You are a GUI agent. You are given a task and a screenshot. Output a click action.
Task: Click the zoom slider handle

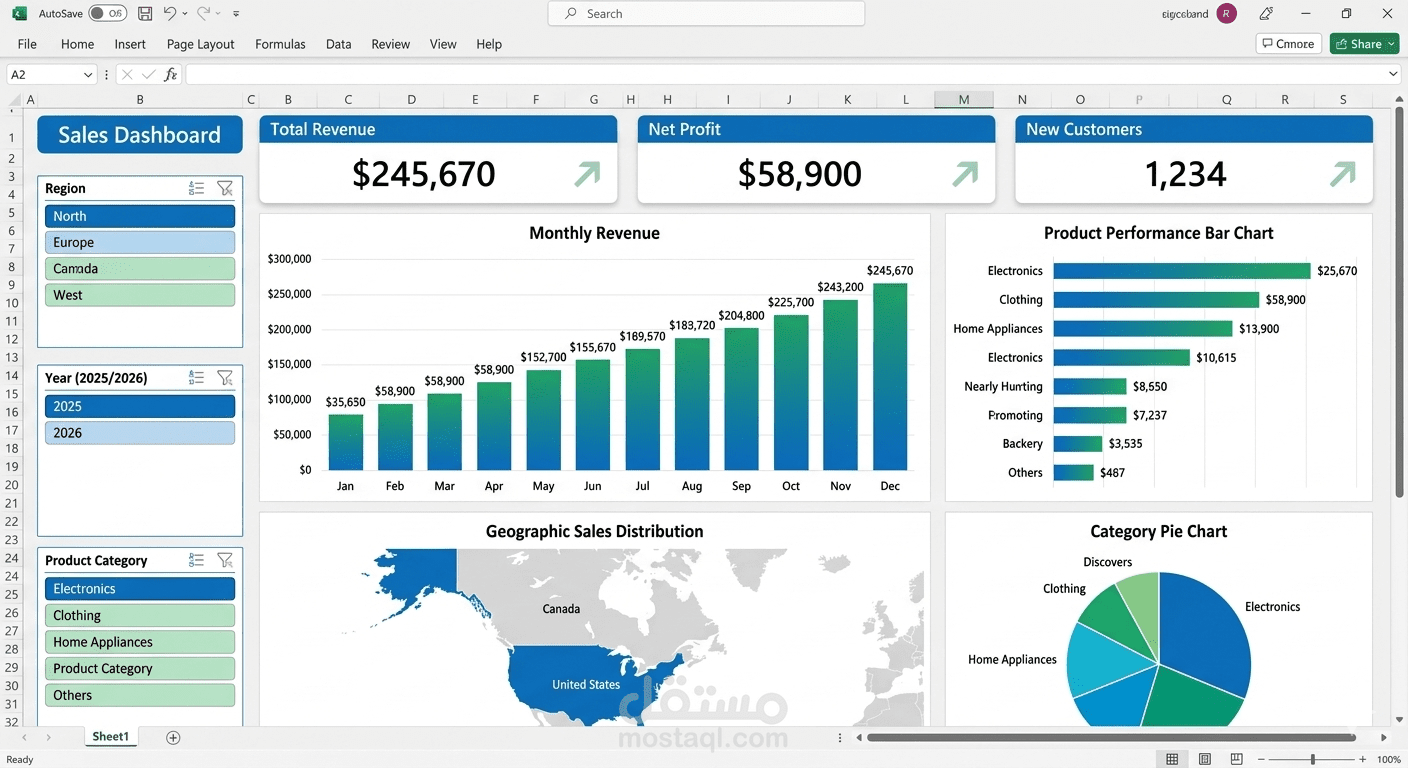click(1313, 760)
